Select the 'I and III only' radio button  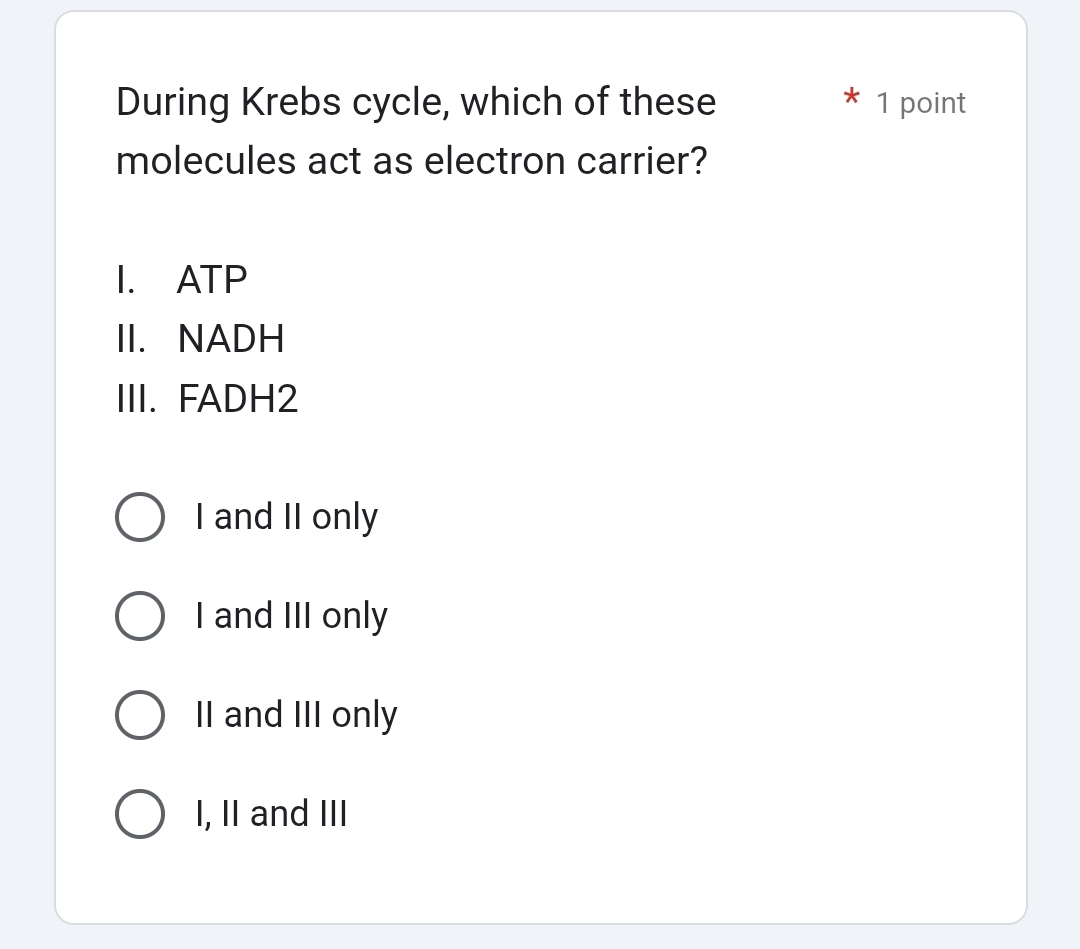tap(140, 616)
